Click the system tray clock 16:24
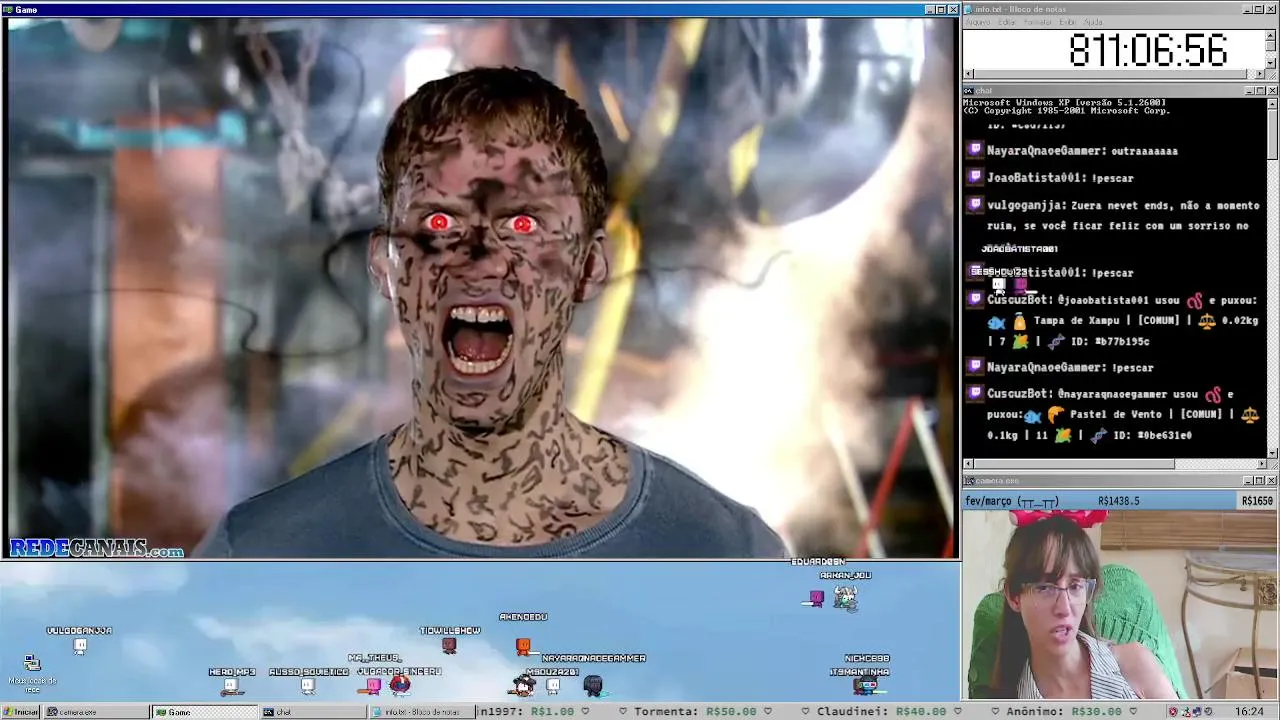This screenshot has width=1280, height=720. [x=1249, y=712]
